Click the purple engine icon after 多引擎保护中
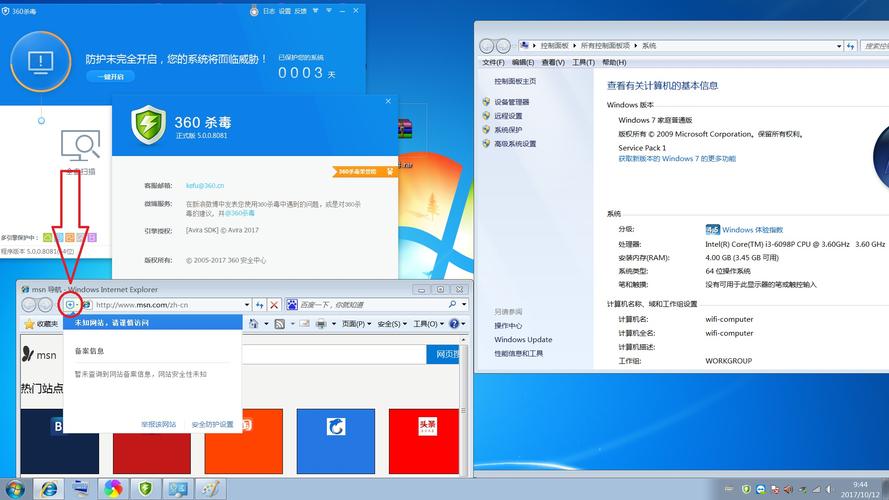The width and height of the screenshot is (889, 500). point(92,238)
